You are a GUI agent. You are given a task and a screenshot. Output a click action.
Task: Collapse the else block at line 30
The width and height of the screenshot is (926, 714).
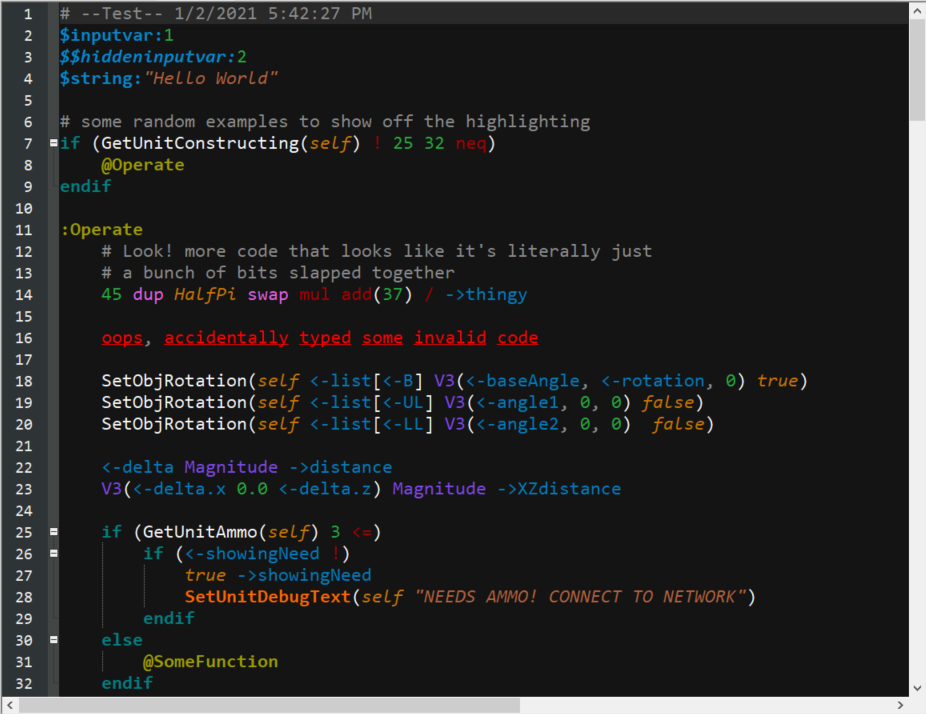(53, 640)
